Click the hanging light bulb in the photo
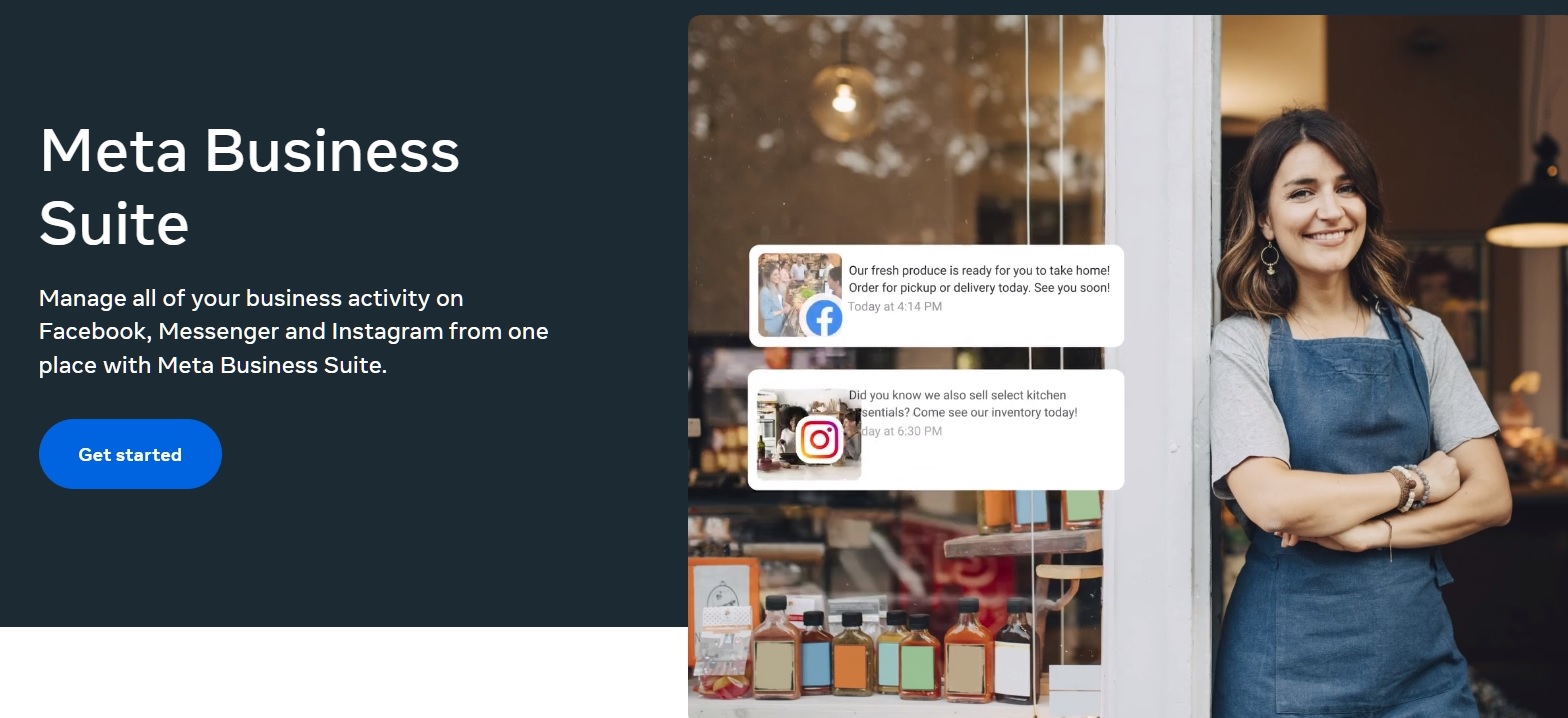This screenshot has height=718, width=1568. pyautogui.click(x=845, y=100)
